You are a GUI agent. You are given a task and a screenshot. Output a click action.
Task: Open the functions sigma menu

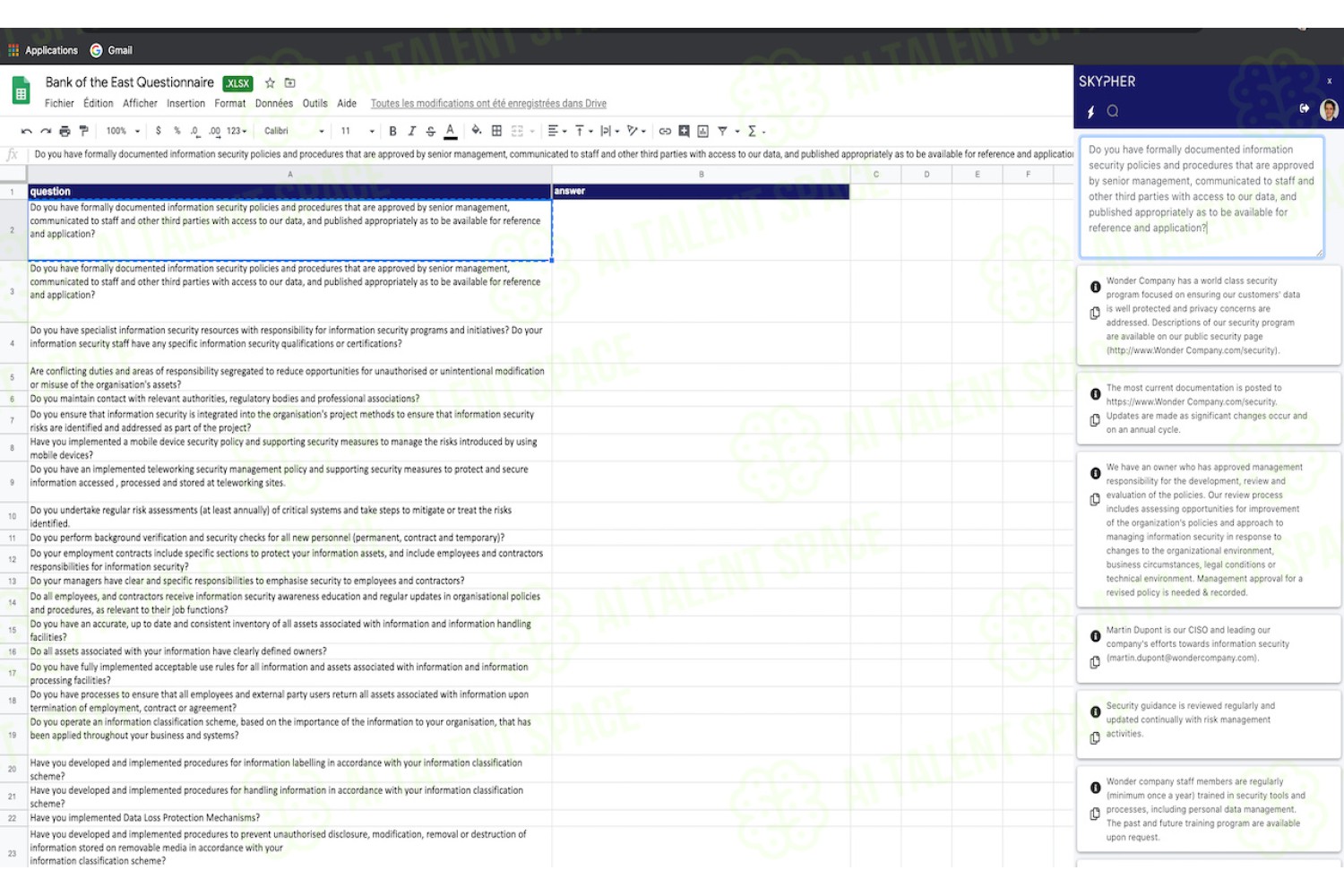[x=756, y=131]
